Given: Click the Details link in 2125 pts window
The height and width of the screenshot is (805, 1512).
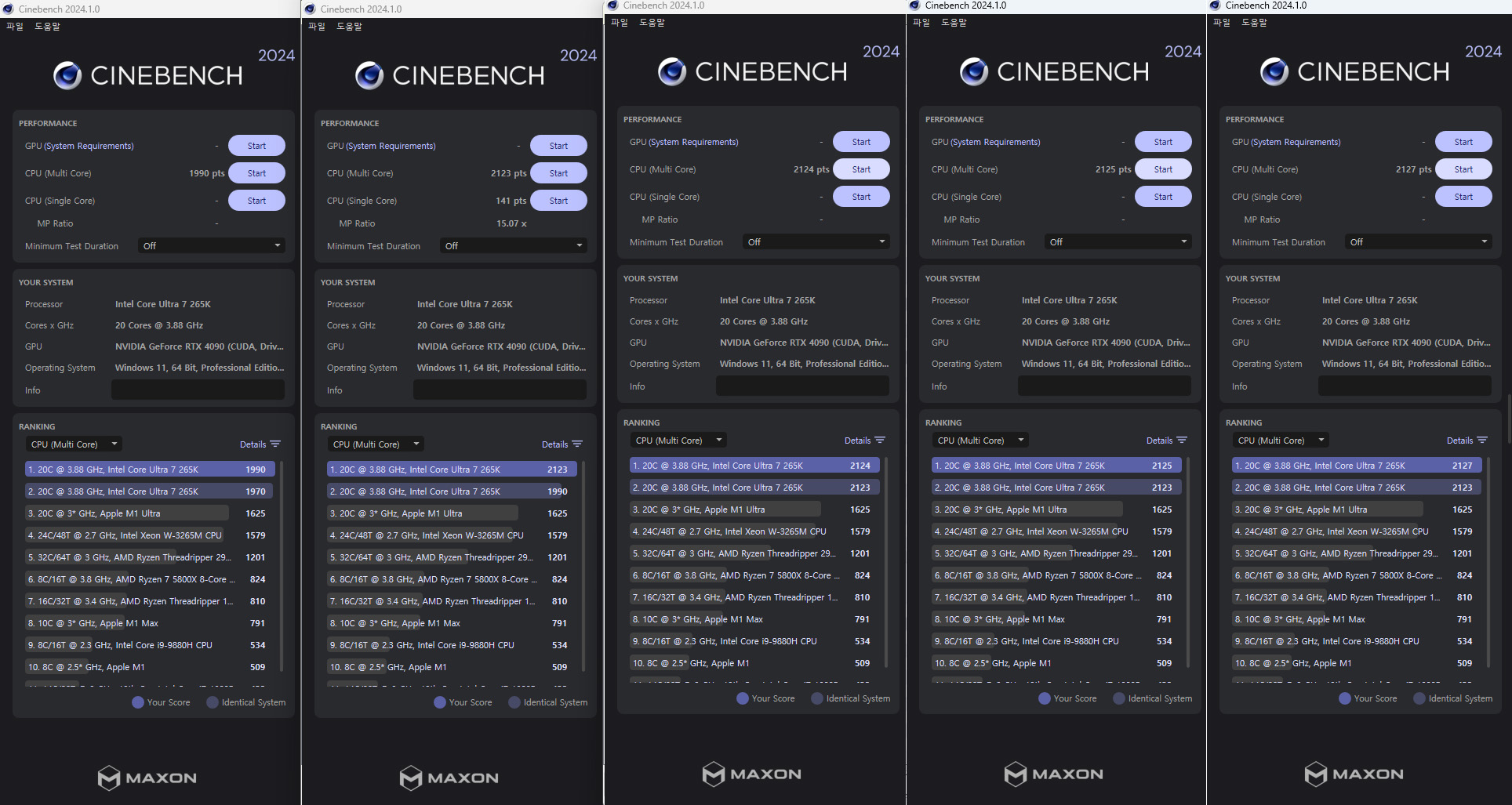Looking at the screenshot, I should pyautogui.click(x=1159, y=441).
